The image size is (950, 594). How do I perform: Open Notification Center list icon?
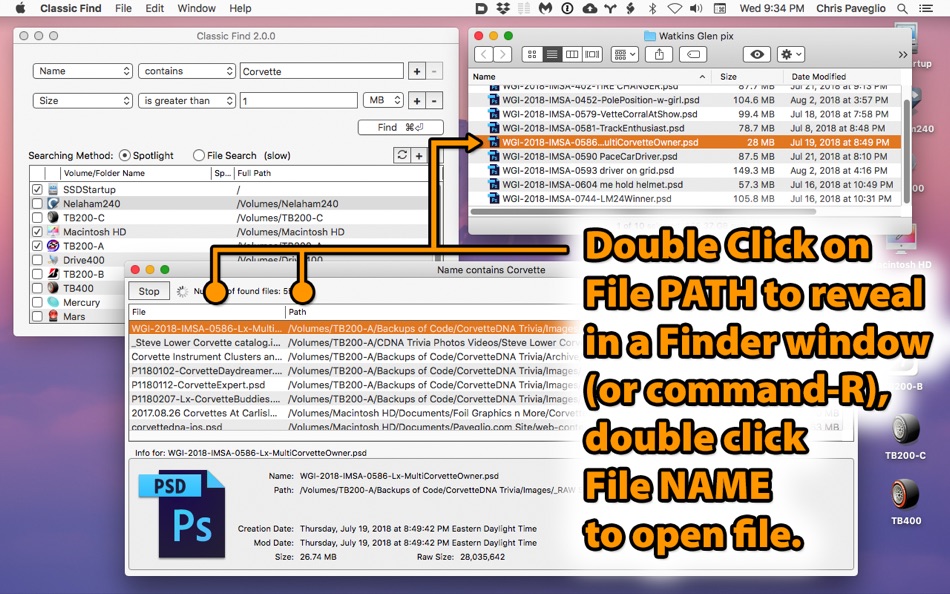click(925, 8)
